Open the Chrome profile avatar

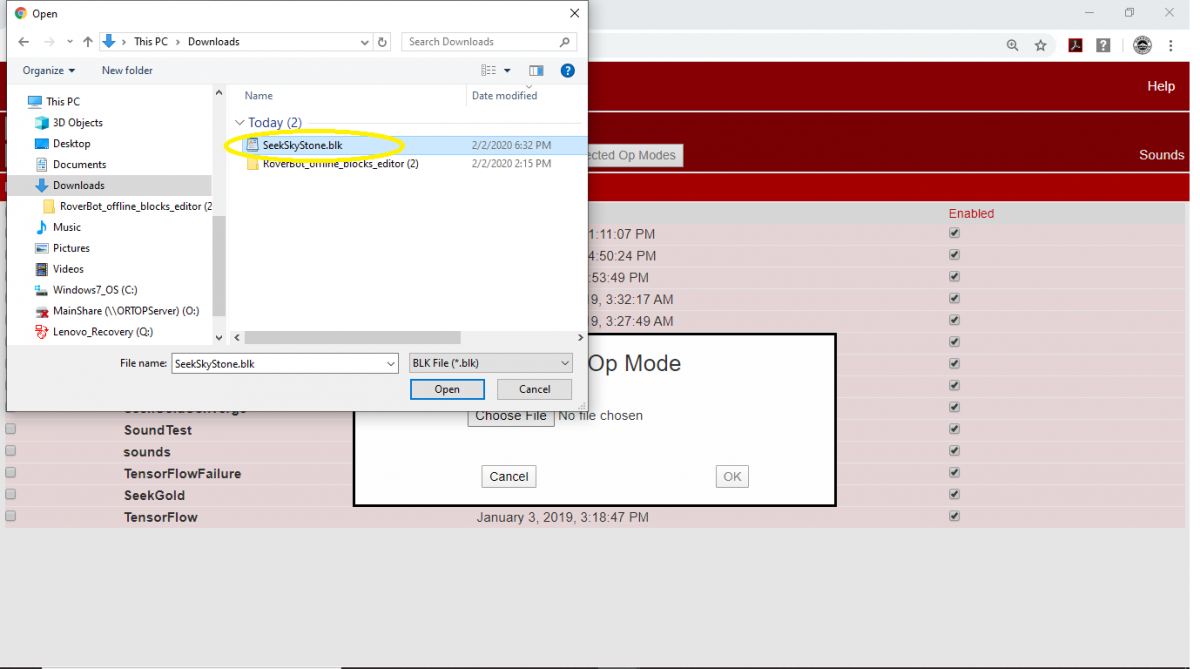point(1142,45)
